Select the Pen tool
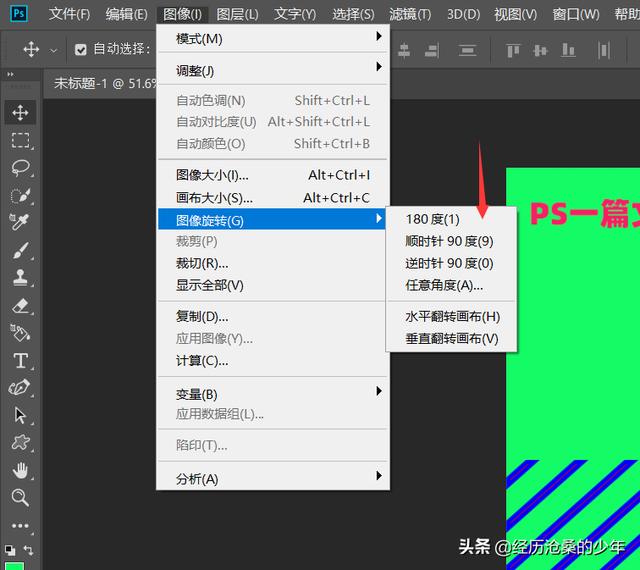The width and height of the screenshot is (640, 570). (x=19, y=387)
